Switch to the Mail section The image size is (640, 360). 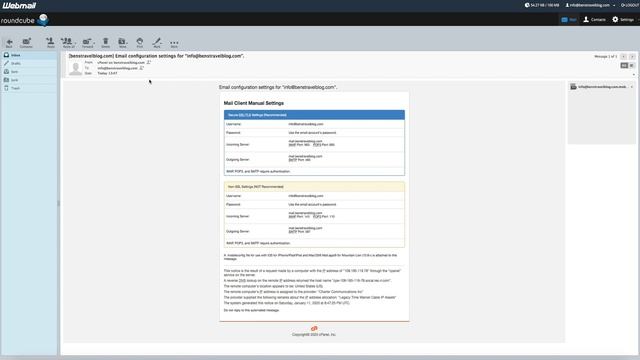[x=569, y=20]
